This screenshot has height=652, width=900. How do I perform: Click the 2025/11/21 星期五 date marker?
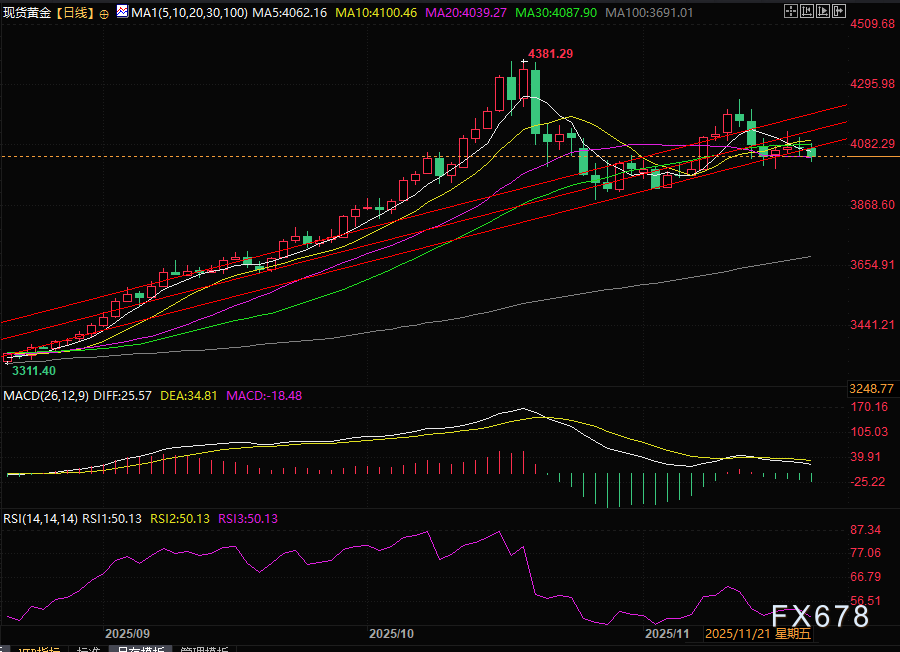point(758,634)
